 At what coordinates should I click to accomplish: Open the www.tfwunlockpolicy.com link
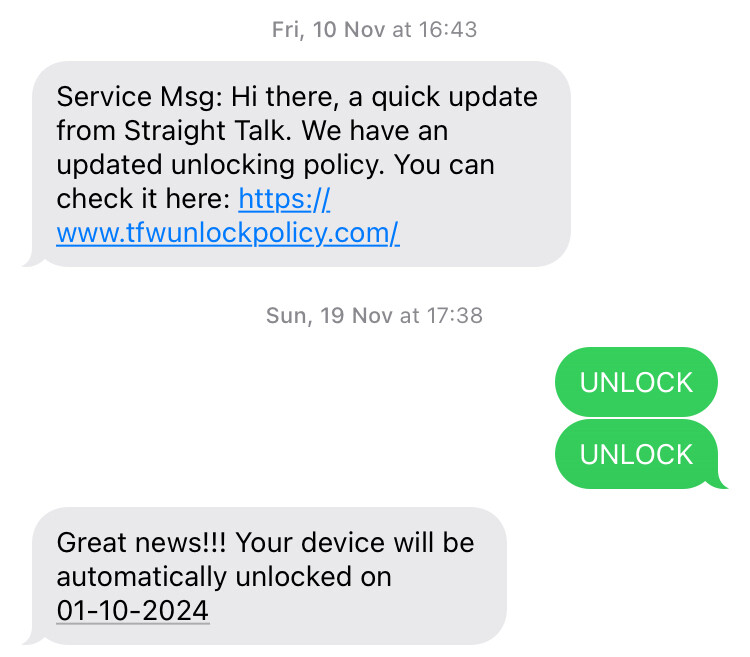click(x=228, y=233)
